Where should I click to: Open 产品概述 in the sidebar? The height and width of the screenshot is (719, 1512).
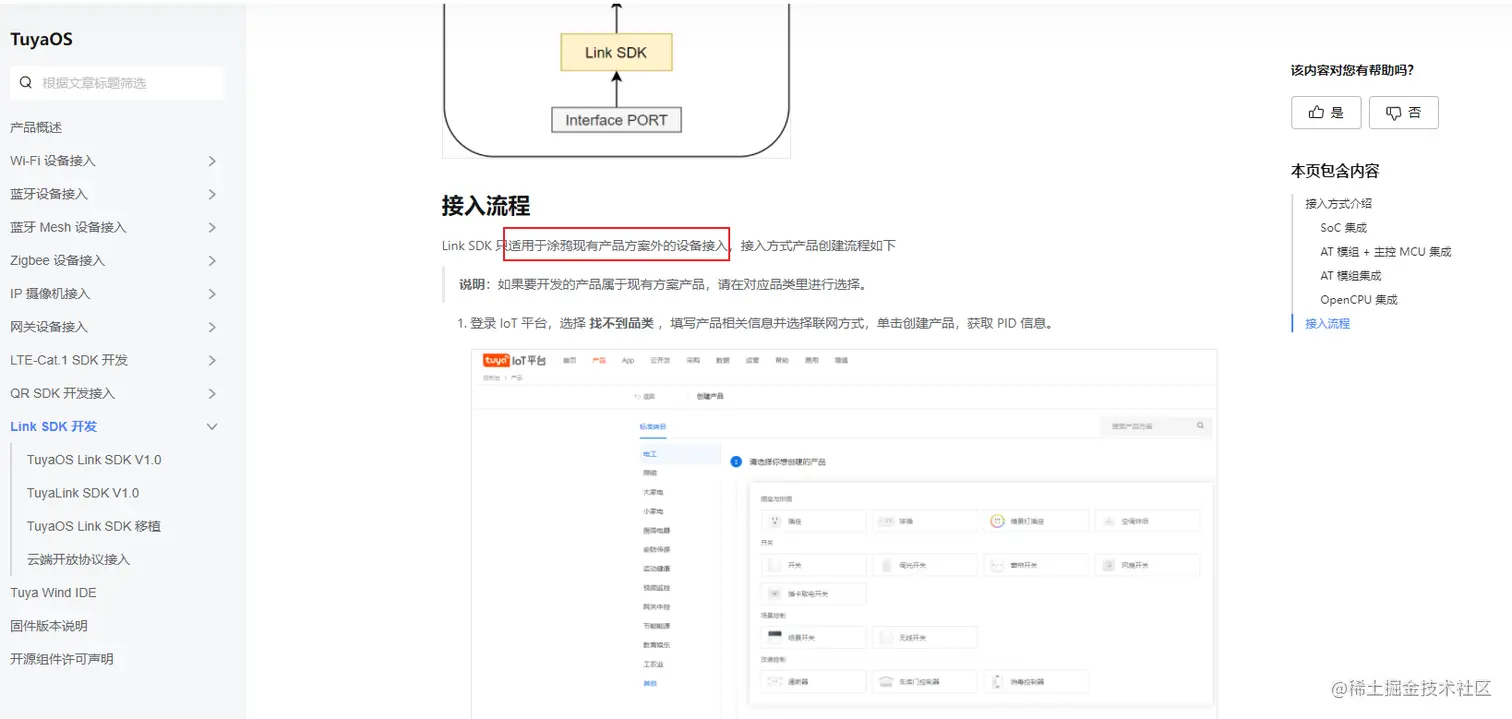(x=36, y=127)
